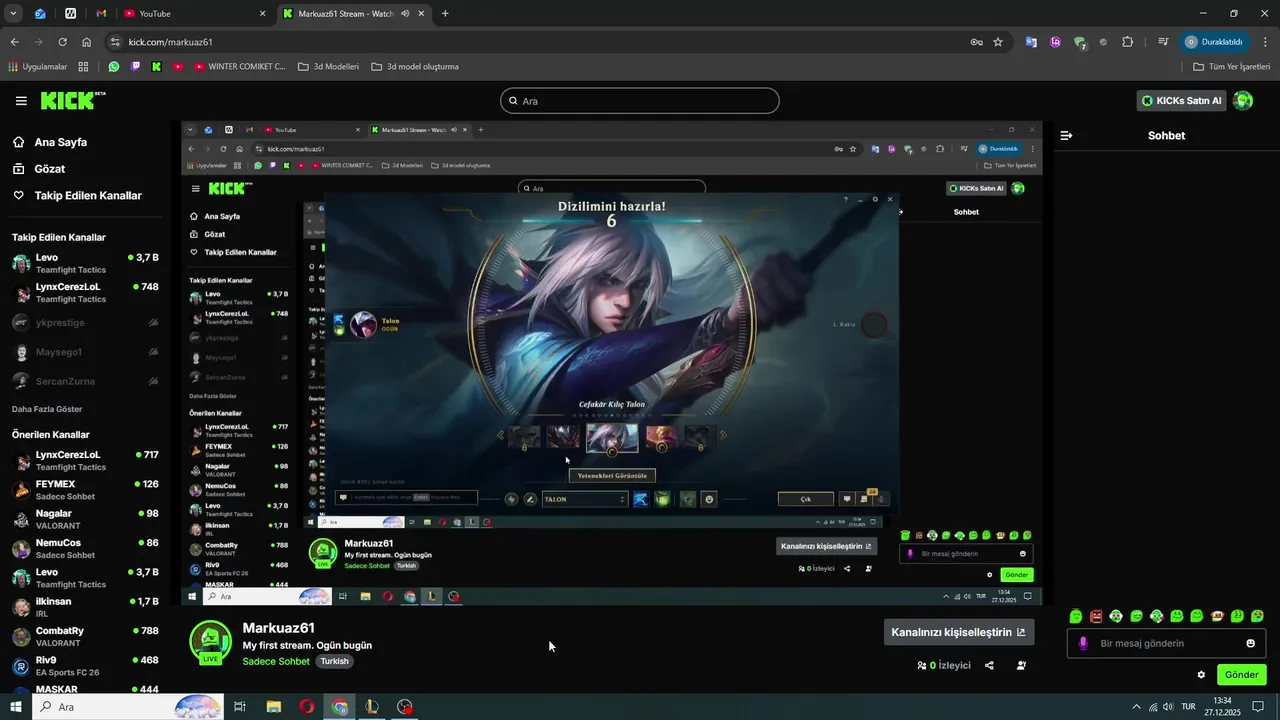The image size is (1280, 720).
Task: Open the Kick user avatar menu
Action: (x=1243, y=100)
